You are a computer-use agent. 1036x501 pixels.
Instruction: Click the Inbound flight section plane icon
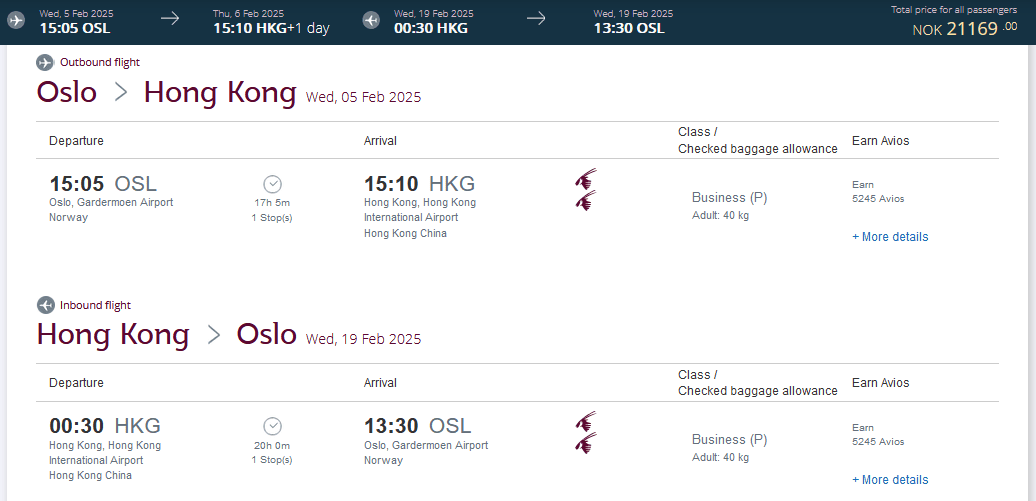click(45, 305)
